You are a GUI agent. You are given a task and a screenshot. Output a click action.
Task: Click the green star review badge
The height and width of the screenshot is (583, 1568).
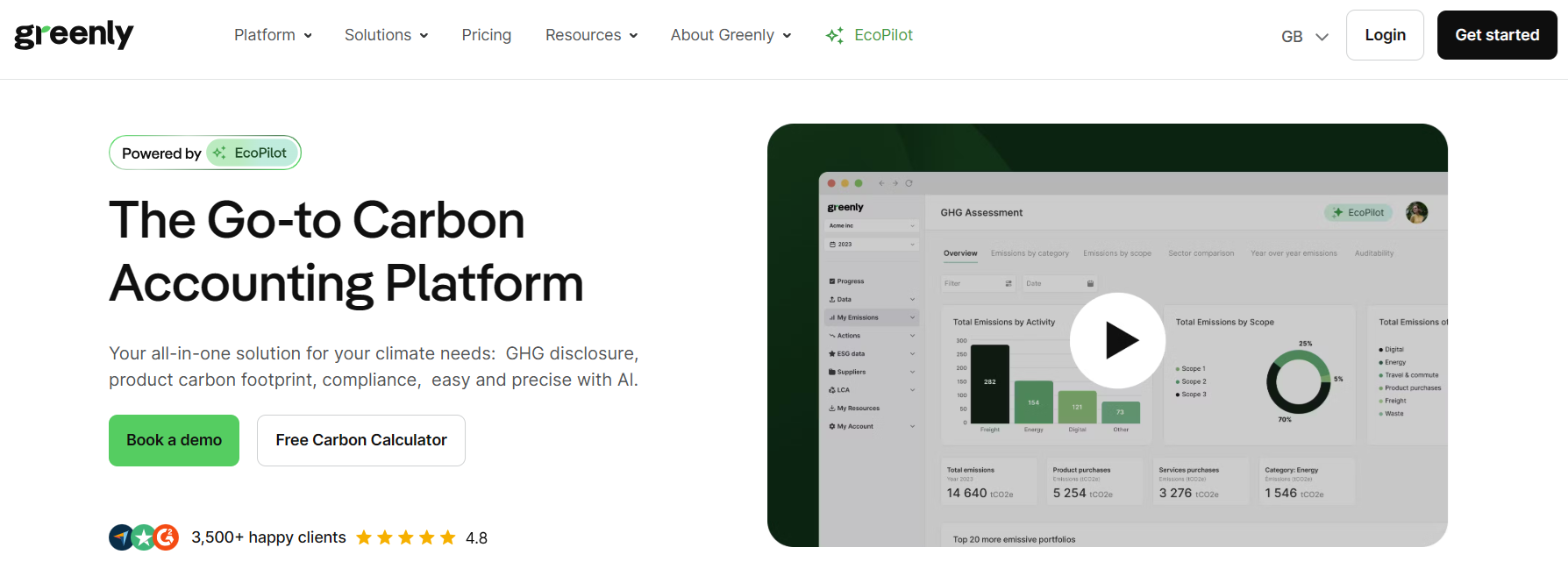coord(144,537)
